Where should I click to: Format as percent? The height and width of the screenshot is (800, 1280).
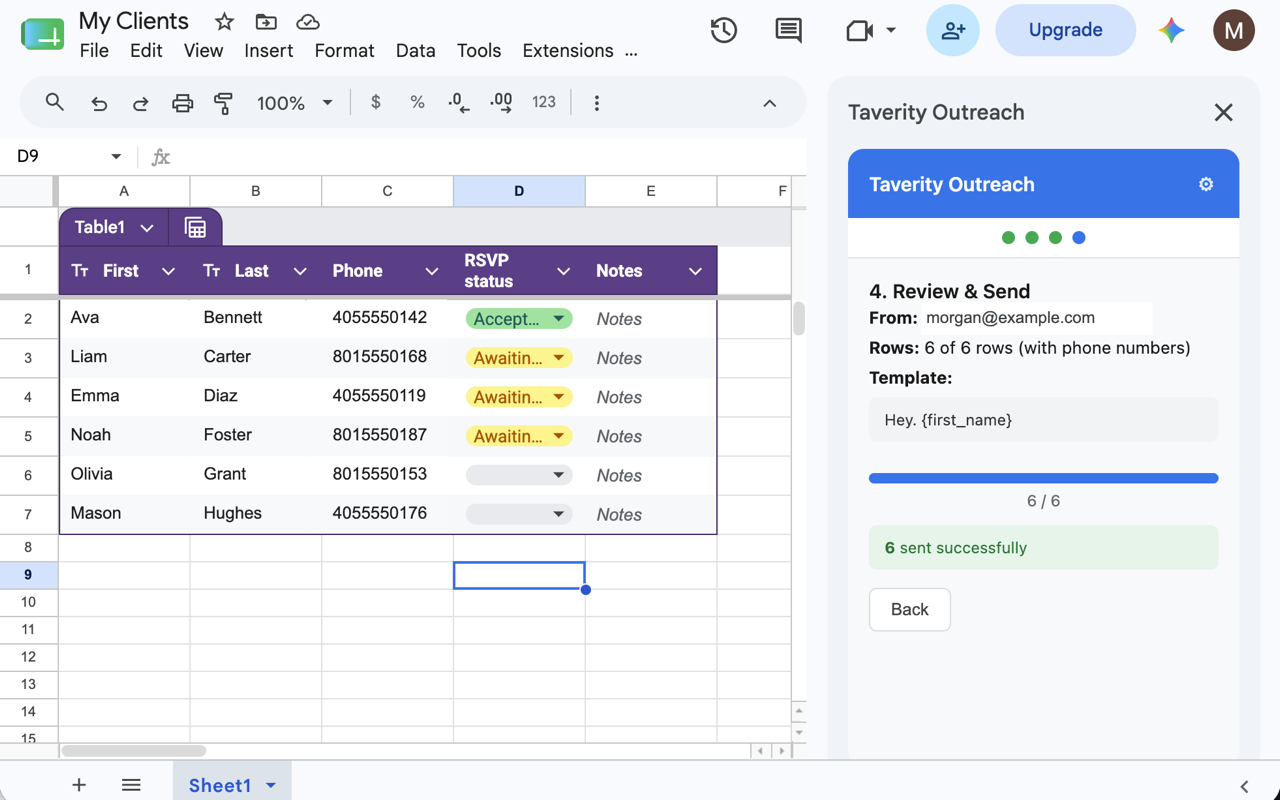click(417, 102)
